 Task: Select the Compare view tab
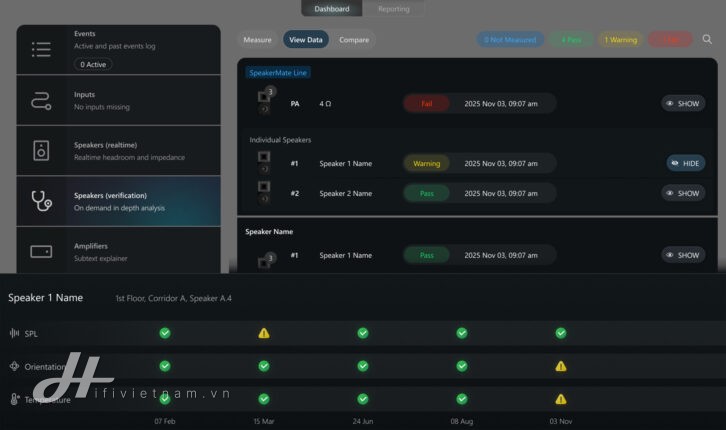pyautogui.click(x=354, y=40)
